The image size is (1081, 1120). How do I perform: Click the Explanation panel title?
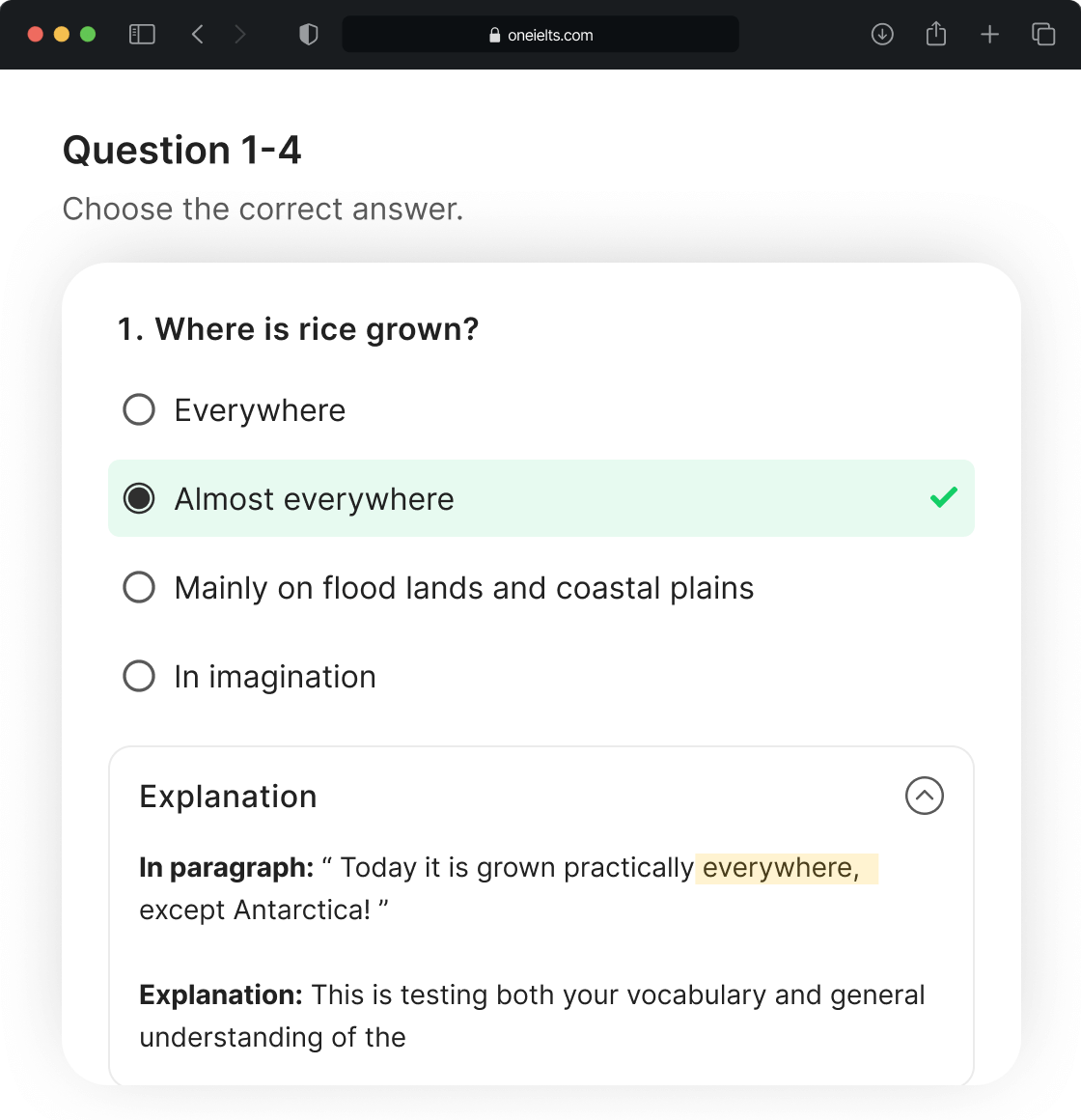click(228, 796)
